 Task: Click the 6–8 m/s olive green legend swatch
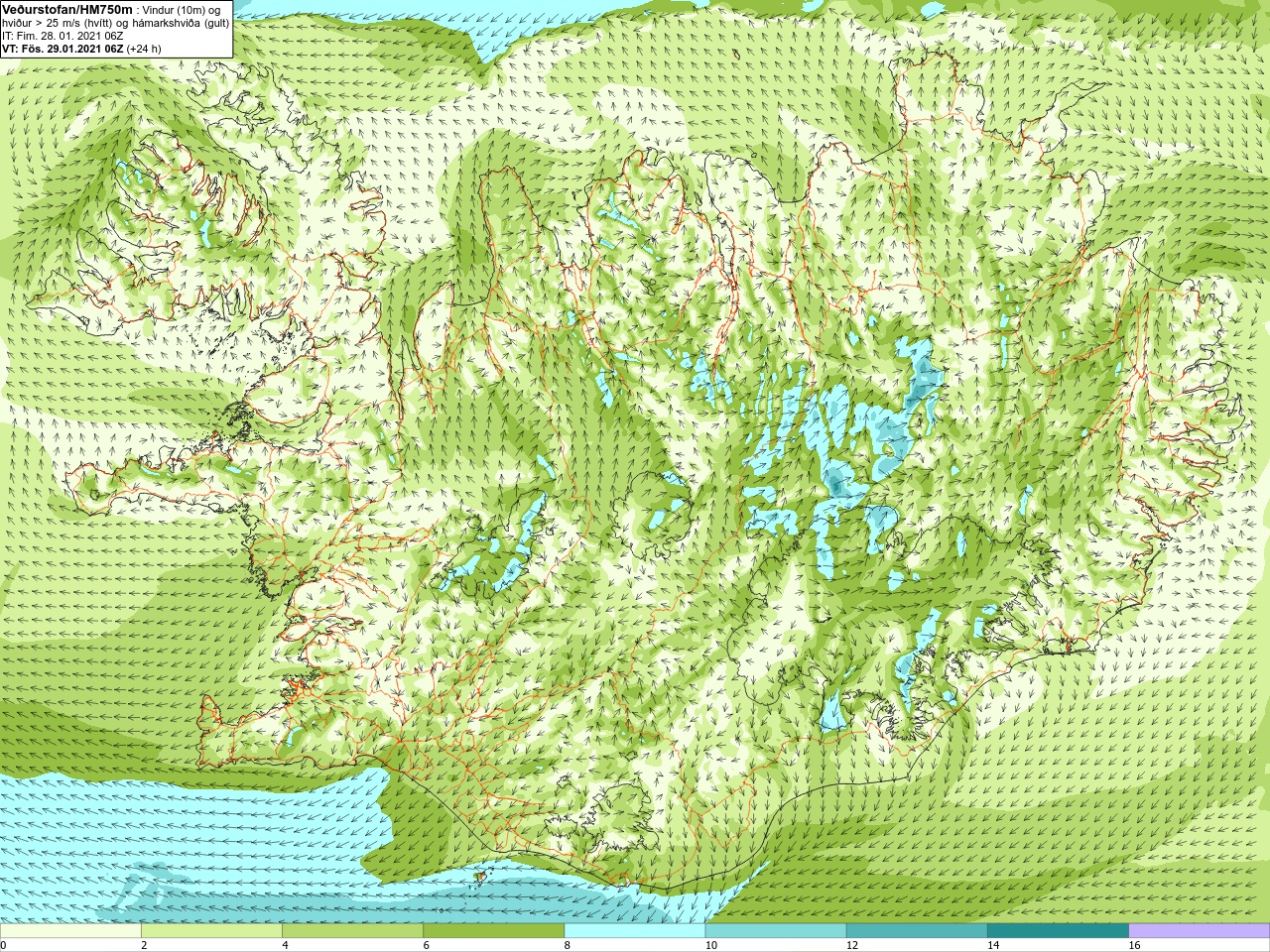(493, 931)
